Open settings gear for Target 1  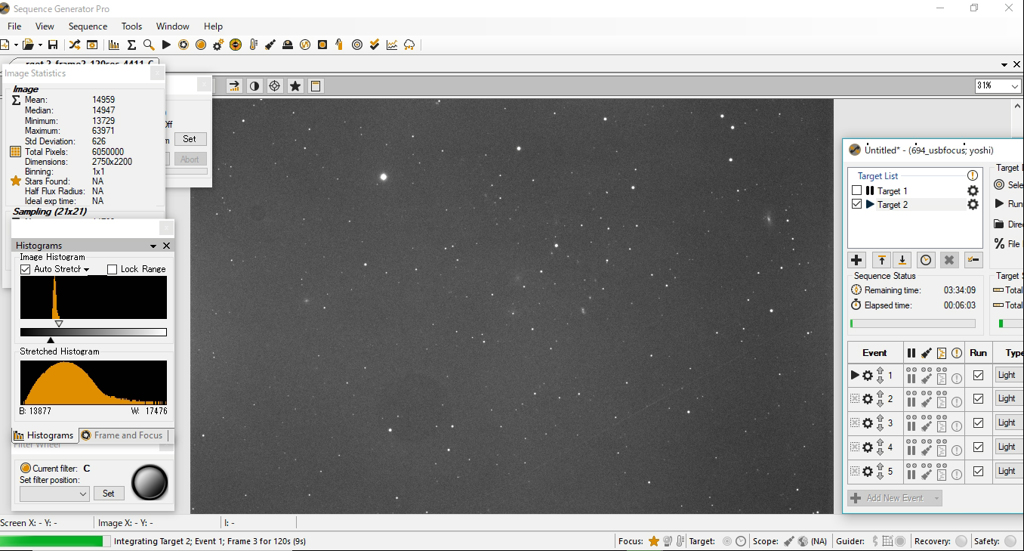click(973, 191)
